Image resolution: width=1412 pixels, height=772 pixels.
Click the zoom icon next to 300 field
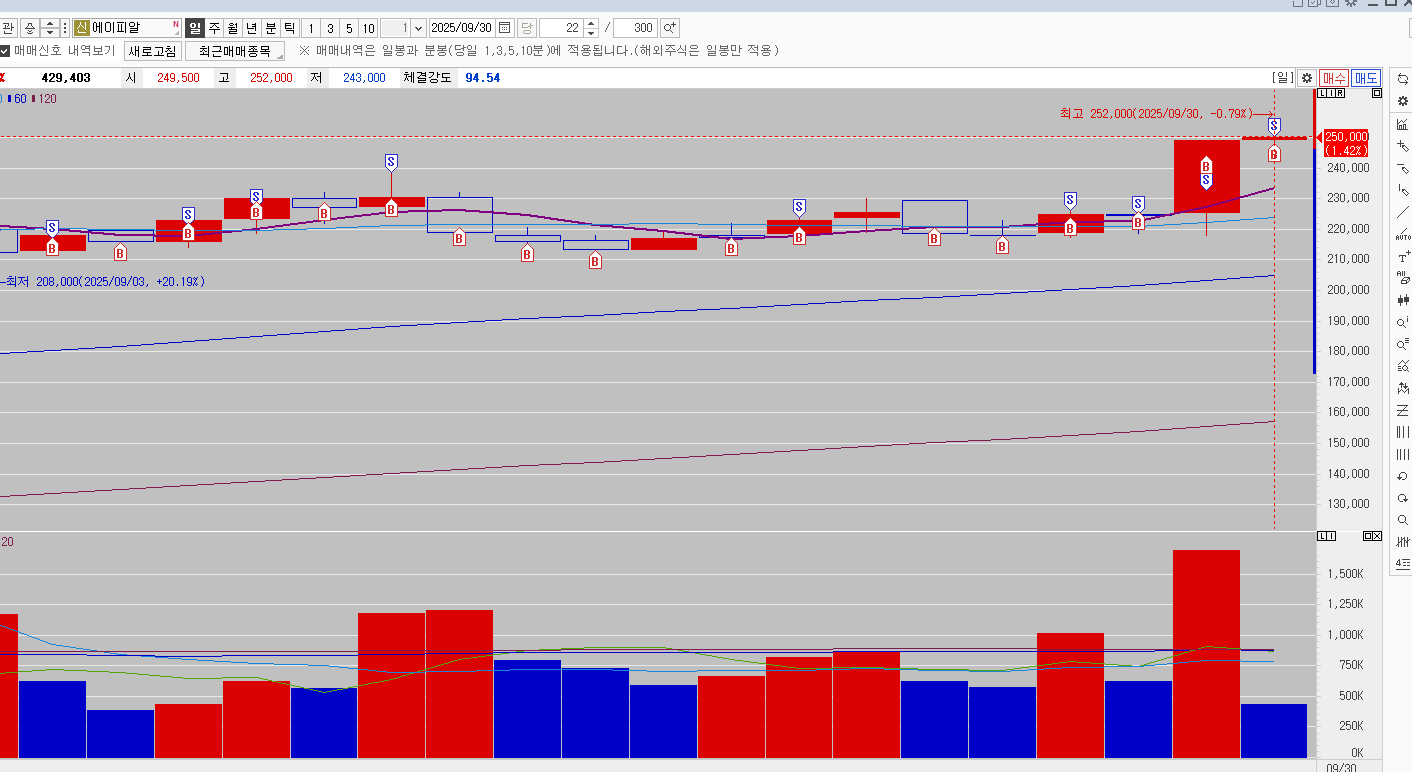tap(669, 28)
